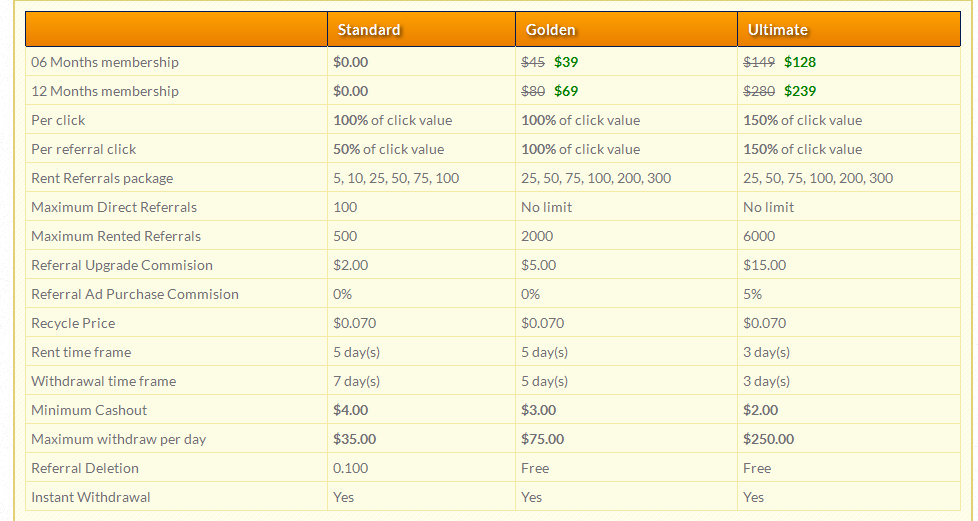Click the Golden column header
The image size is (978, 521).
(551, 30)
